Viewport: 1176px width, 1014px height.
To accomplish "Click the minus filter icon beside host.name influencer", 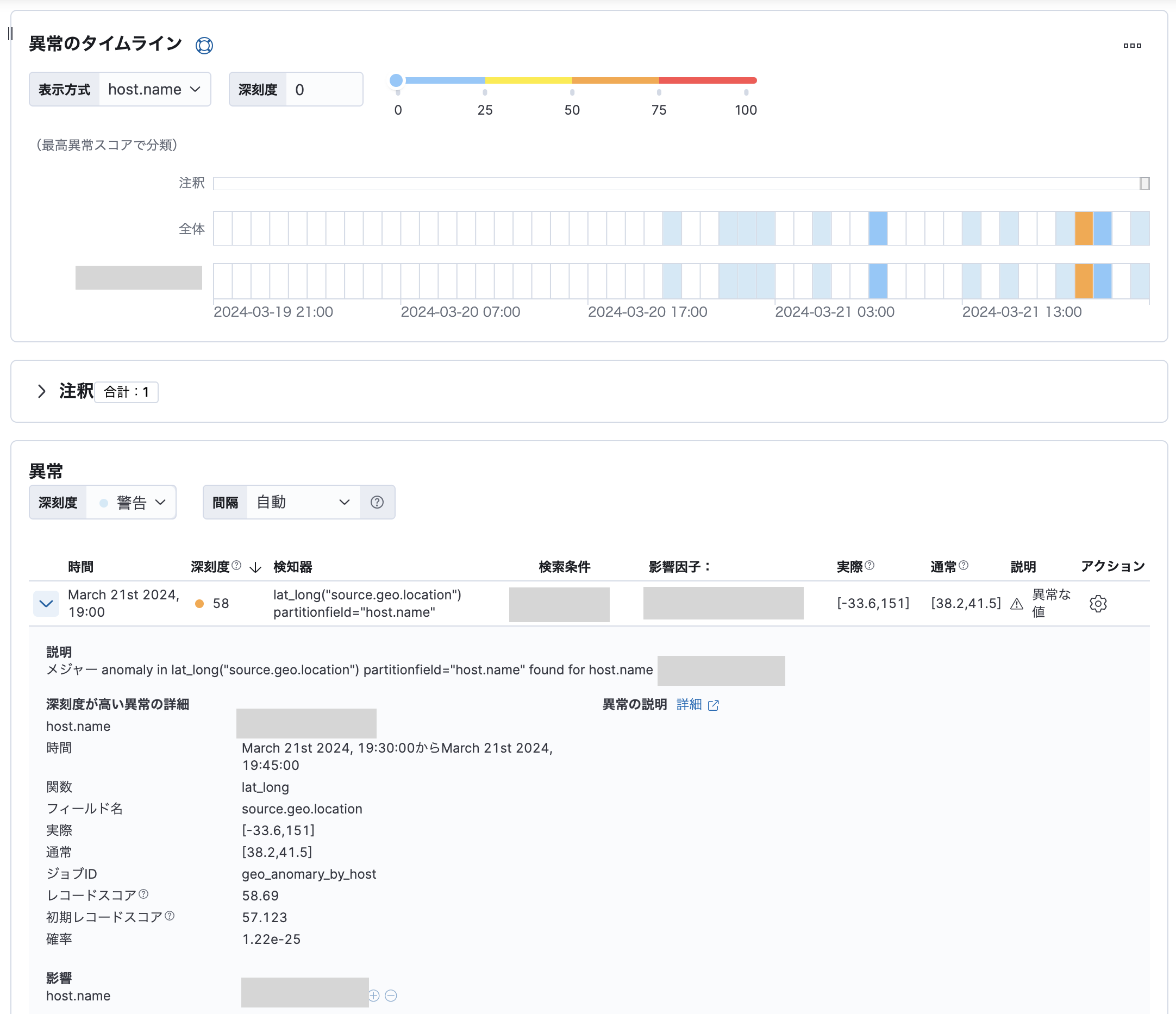I will 391,996.
